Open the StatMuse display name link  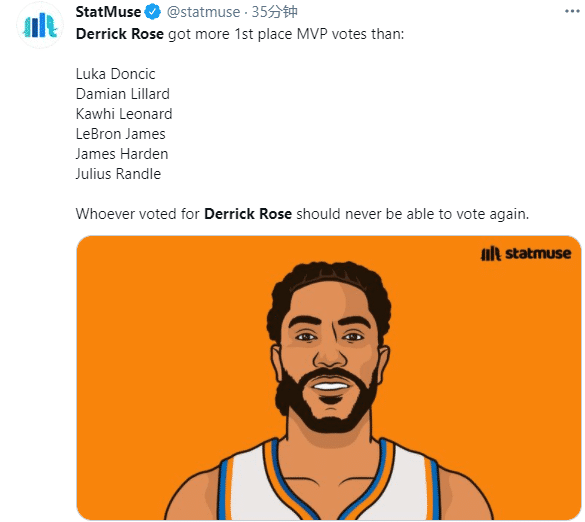point(108,12)
